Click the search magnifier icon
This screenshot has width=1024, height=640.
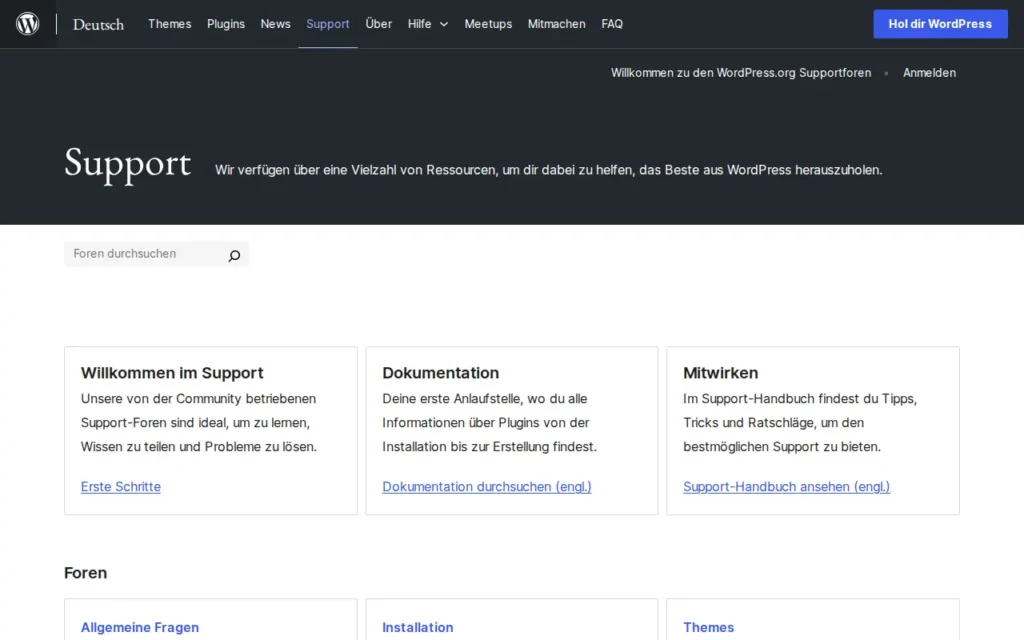click(234, 255)
